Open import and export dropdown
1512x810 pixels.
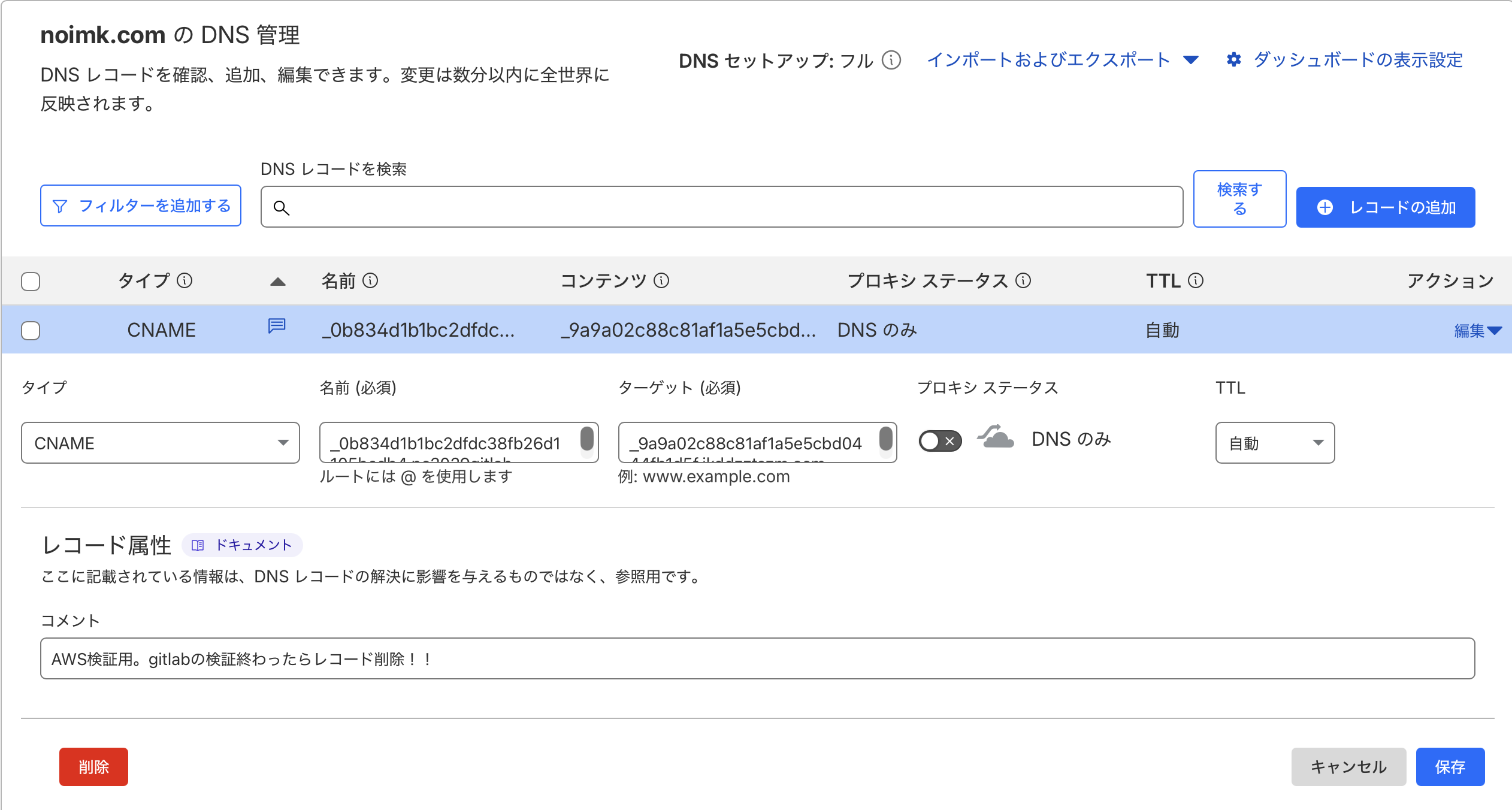point(1063,60)
